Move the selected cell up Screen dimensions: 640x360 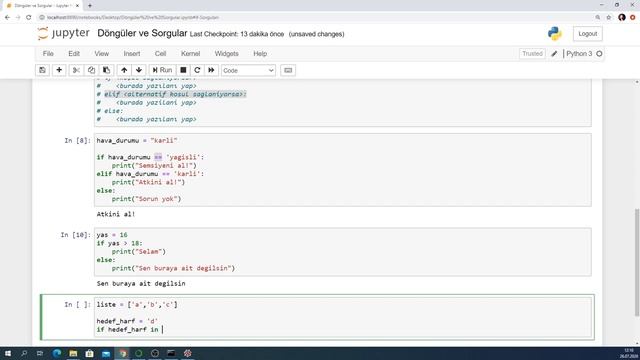(124, 70)
